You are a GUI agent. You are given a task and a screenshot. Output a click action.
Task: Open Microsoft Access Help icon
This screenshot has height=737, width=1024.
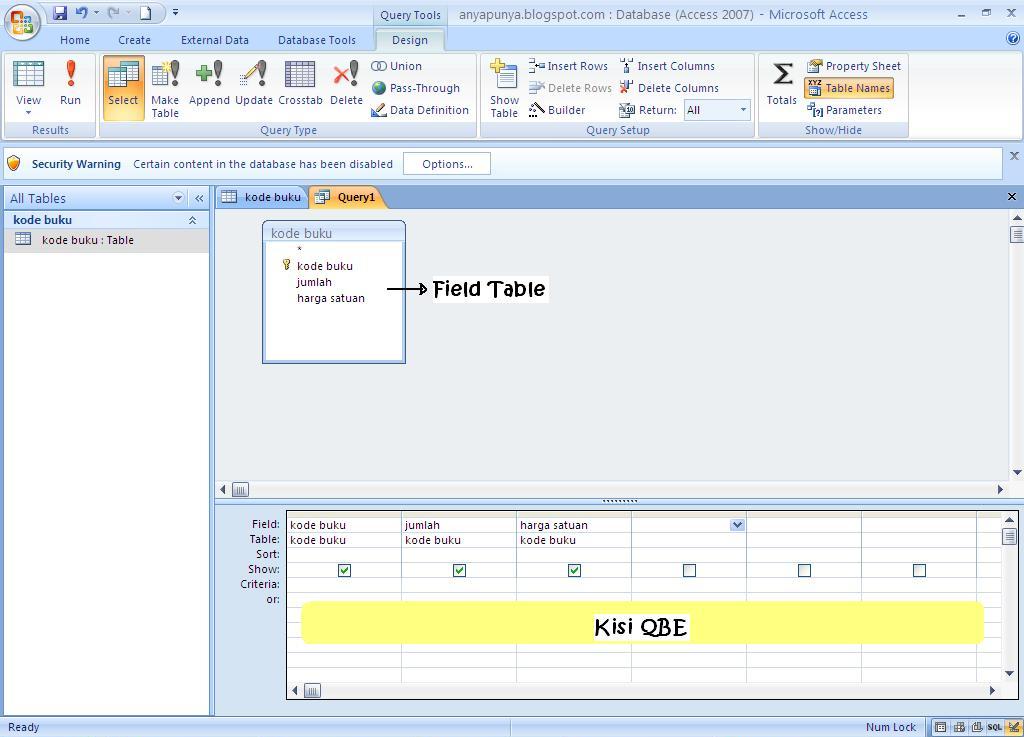[1013, 39]
